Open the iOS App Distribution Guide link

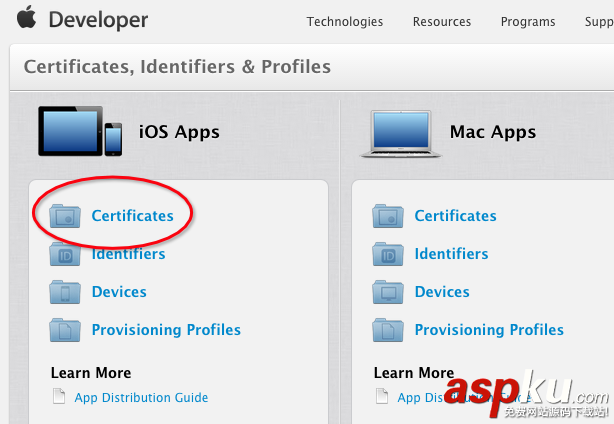pyautogui.click(x=141, y=398)
